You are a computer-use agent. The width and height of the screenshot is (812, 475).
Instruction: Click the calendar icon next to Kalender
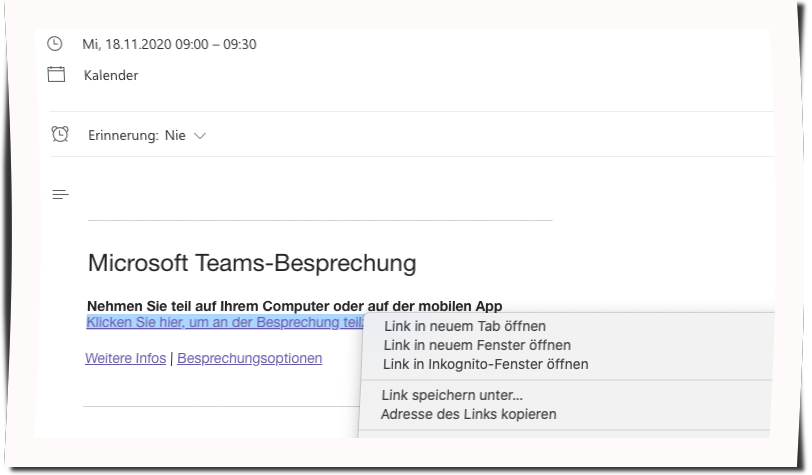pos(56,75)
